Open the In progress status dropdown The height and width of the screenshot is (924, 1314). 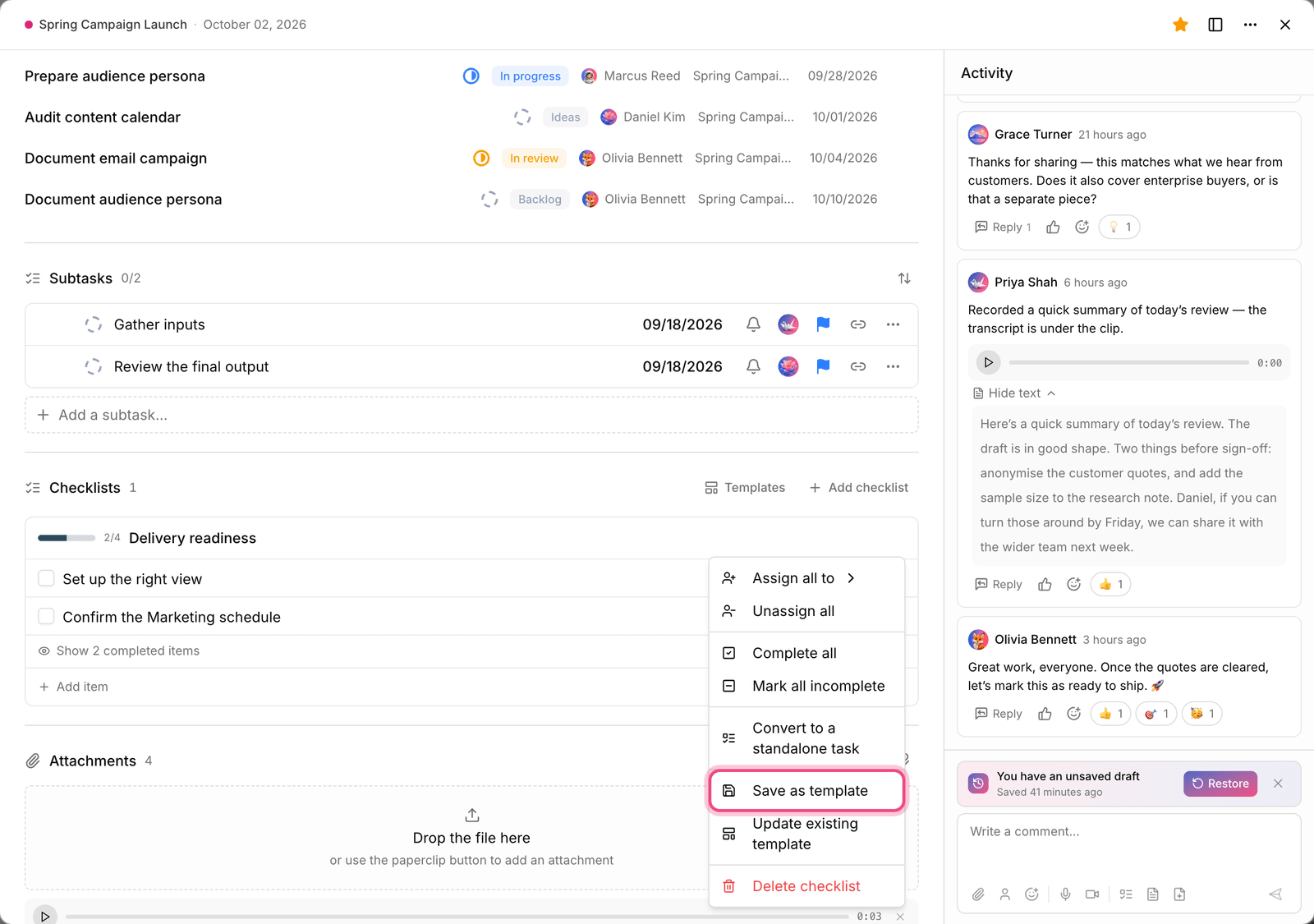tap(530, 76)
